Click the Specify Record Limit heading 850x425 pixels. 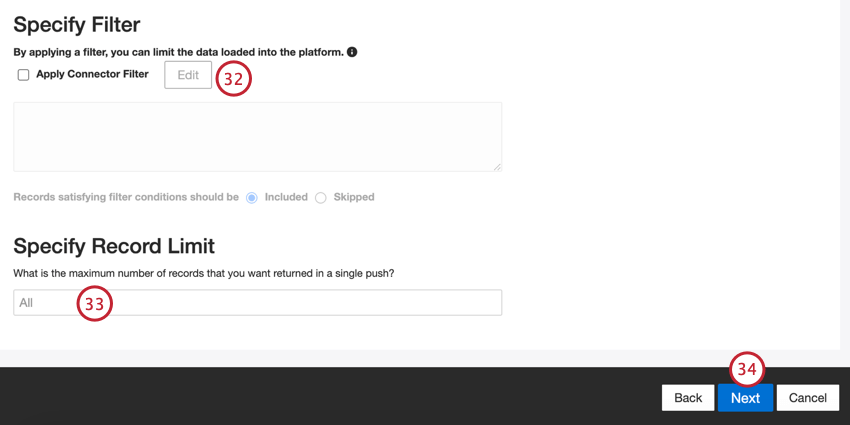point(114,246)
